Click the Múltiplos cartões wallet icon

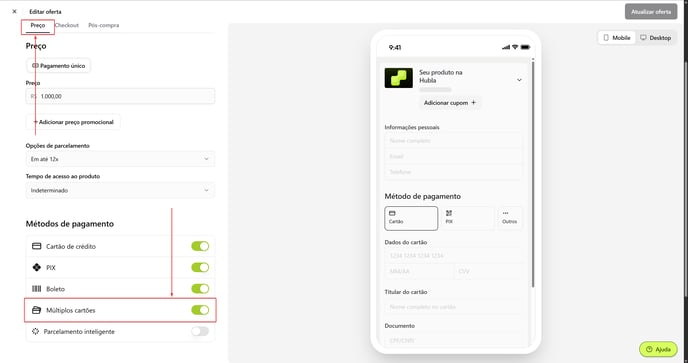point(36,310)
